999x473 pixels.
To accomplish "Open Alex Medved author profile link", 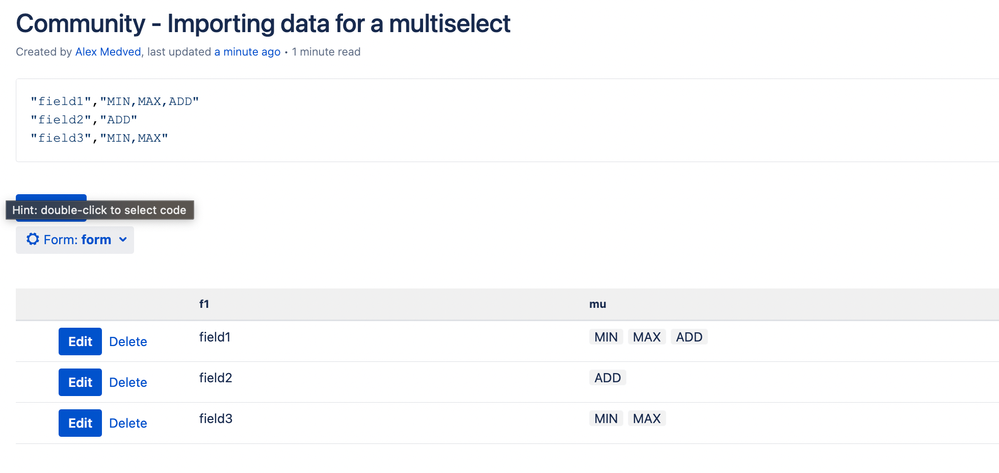I will tap(109, 52).
